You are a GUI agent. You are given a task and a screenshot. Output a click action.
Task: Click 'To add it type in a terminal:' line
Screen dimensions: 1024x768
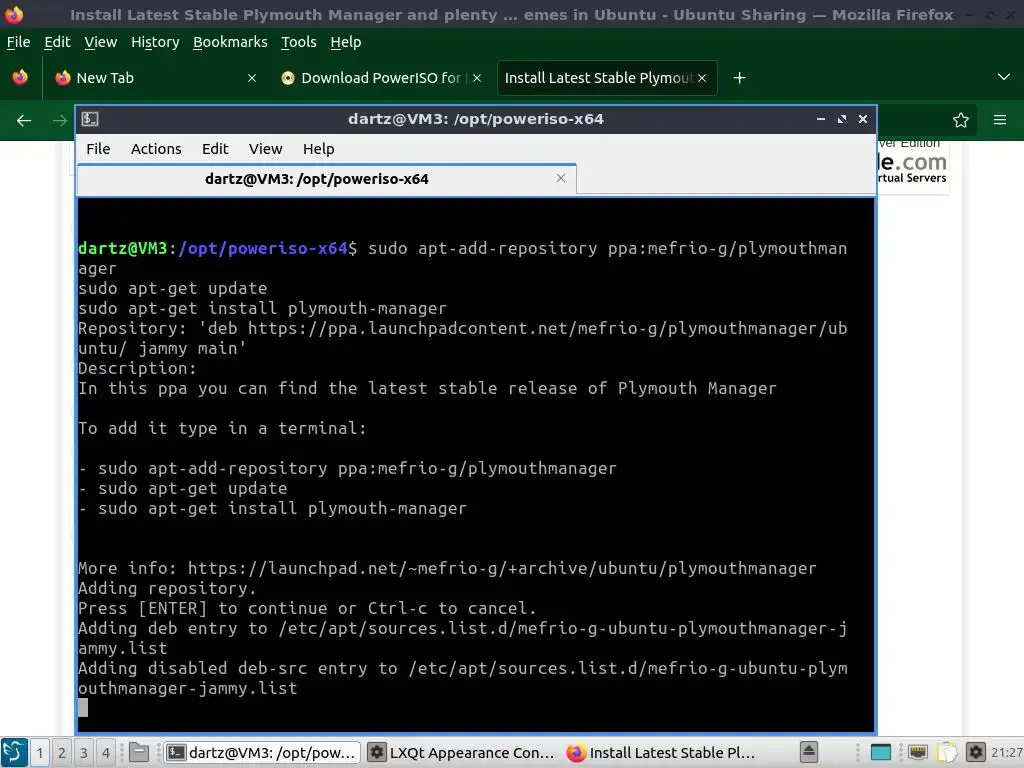click(222, 428)
